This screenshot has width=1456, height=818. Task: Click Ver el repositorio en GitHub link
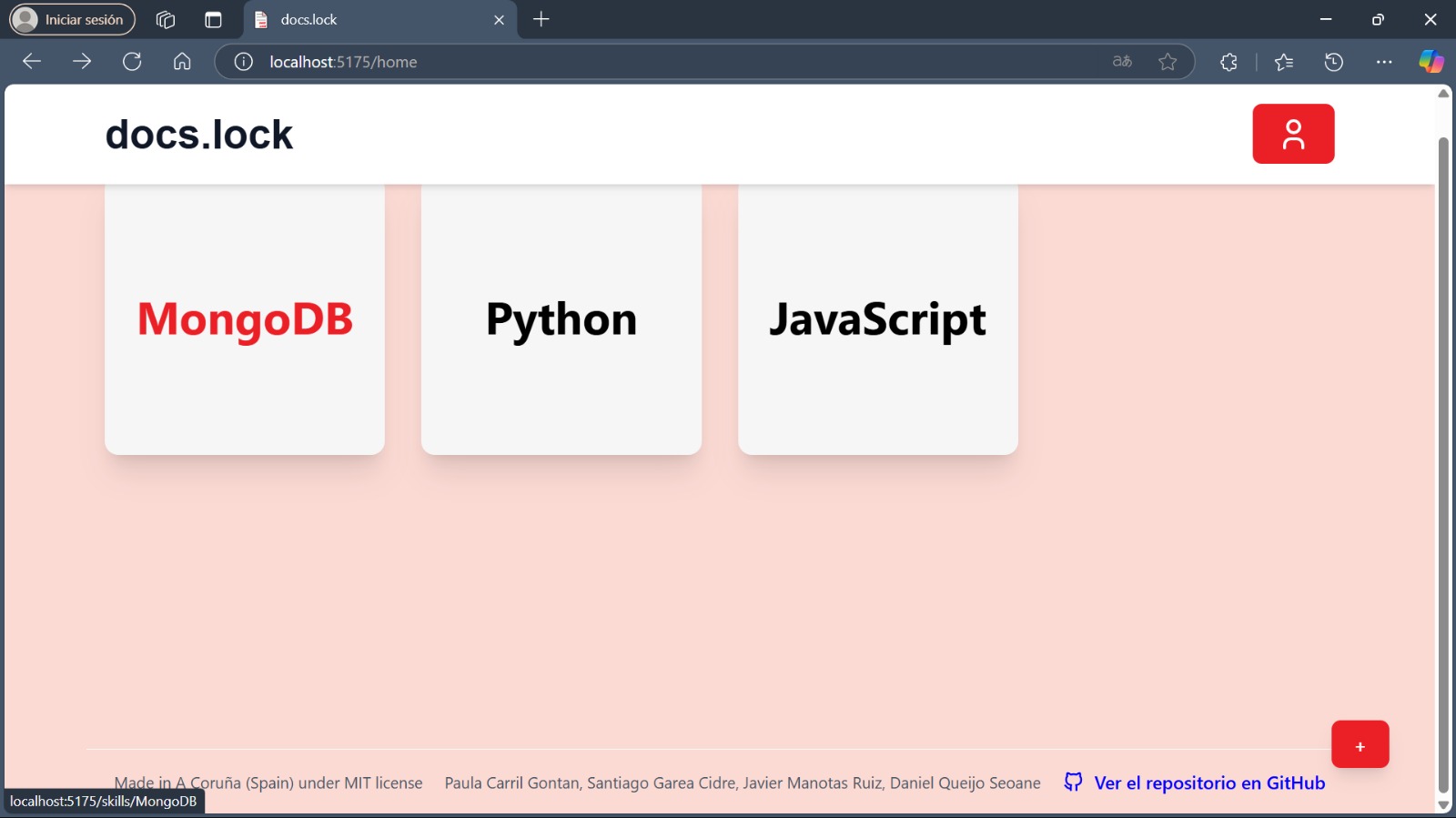click(x=1209, y=783)
